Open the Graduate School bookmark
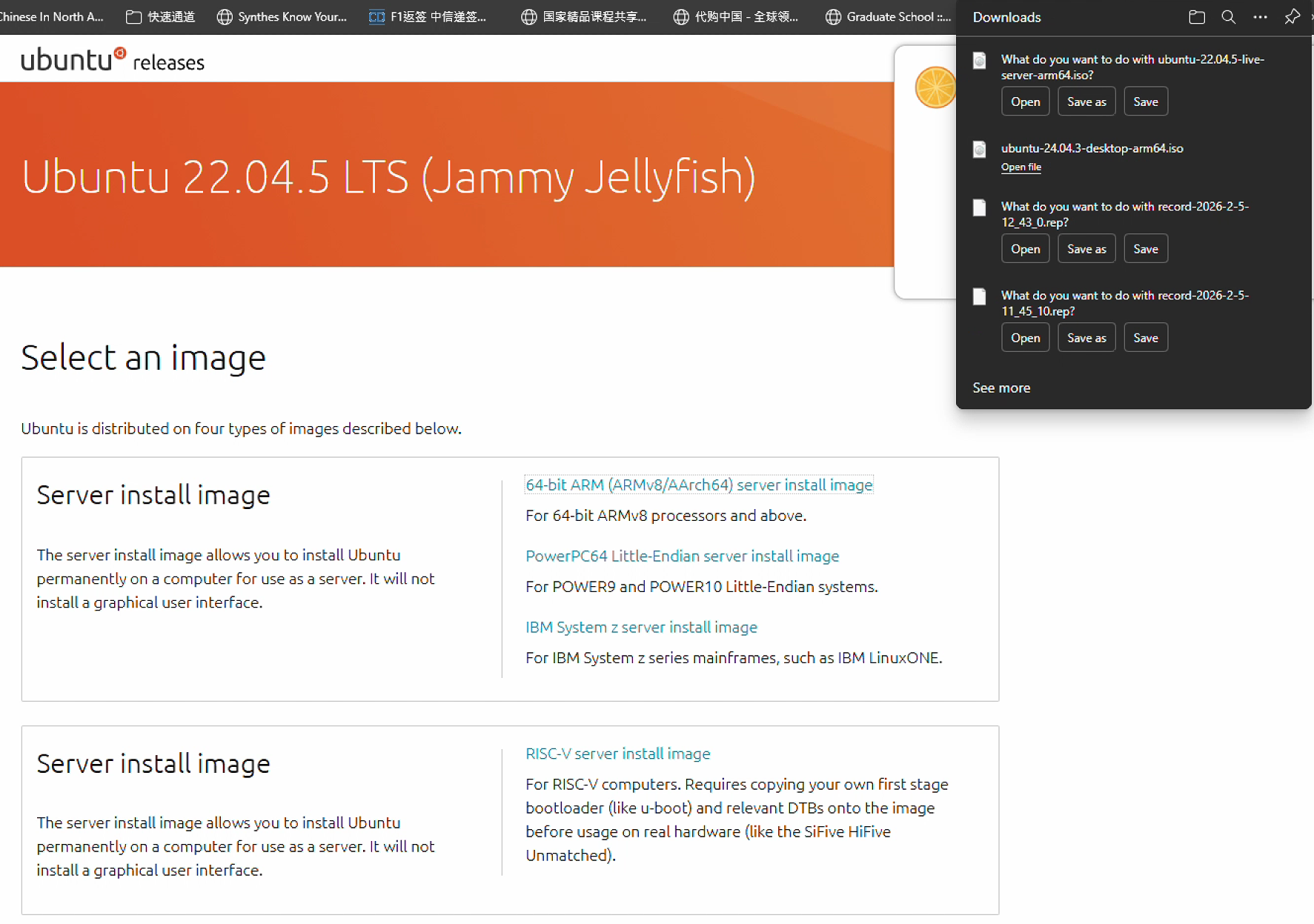 [888, 16]
